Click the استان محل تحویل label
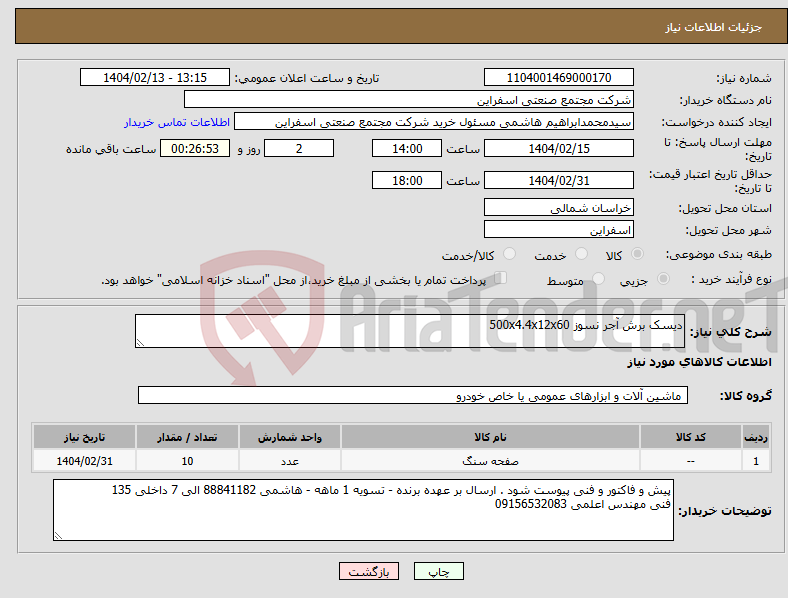This screenshot has width=788, height=598. 725,209
